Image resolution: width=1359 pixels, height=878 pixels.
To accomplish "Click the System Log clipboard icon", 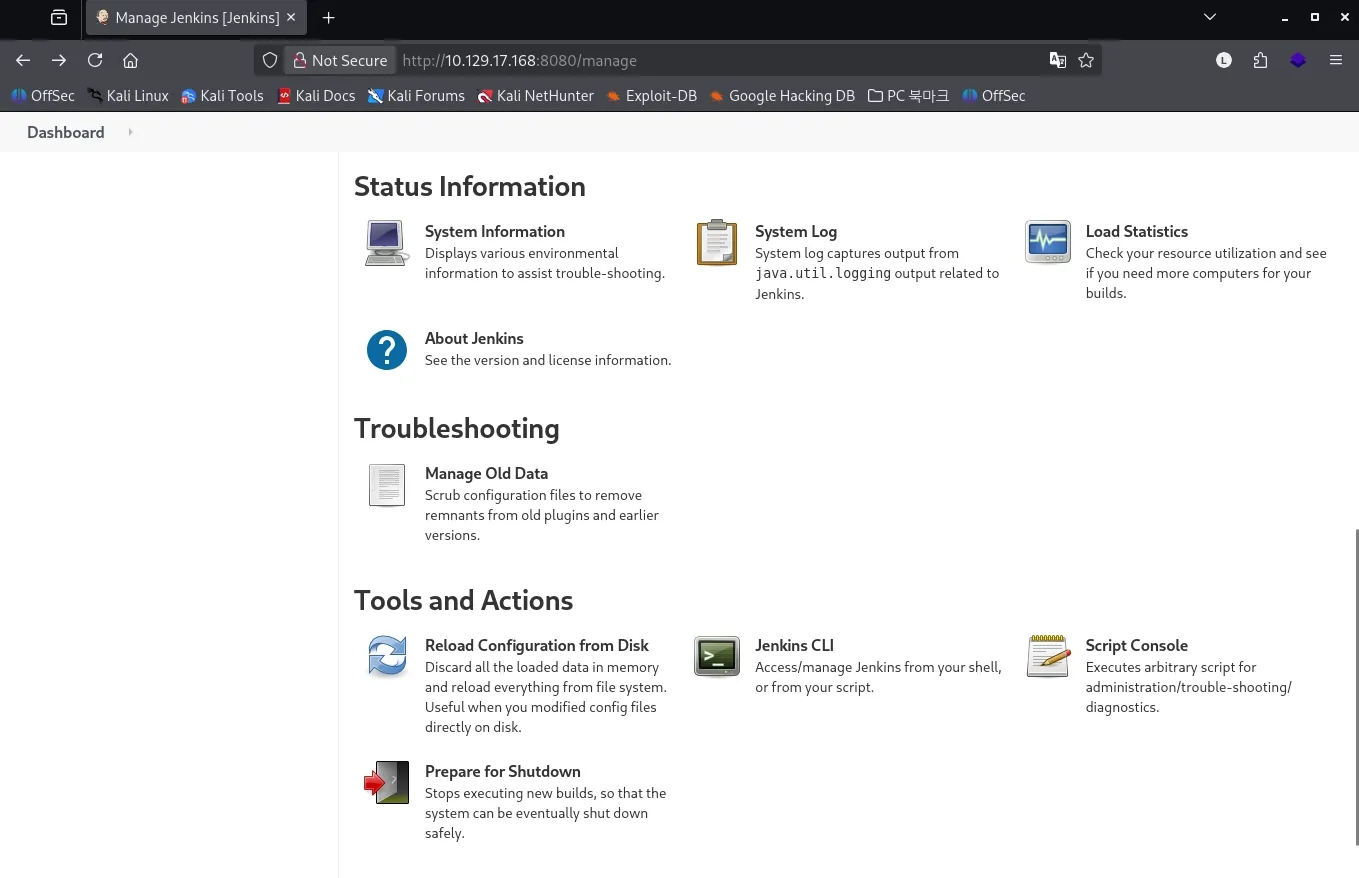I will tap(717, 243).
